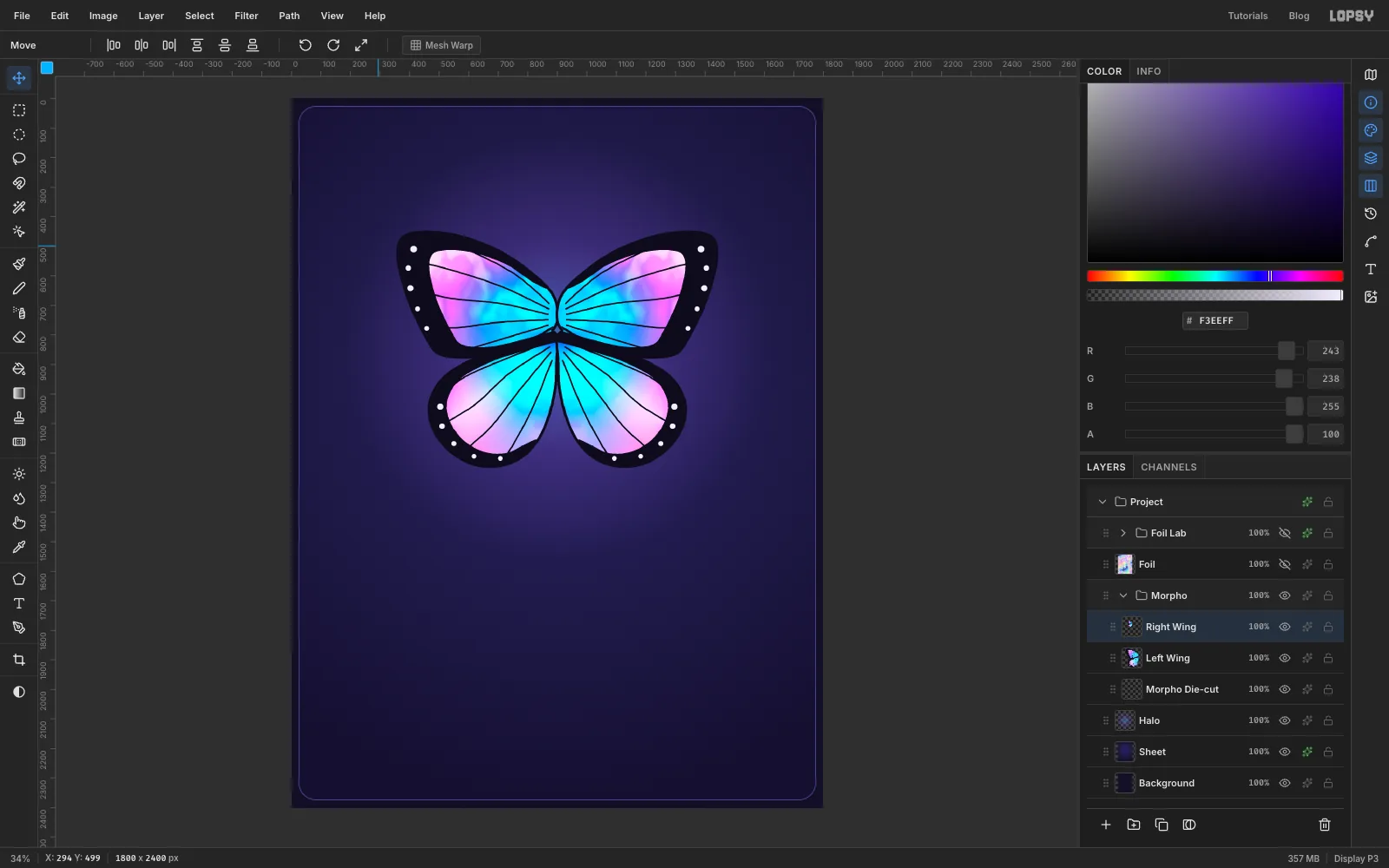Open the Path menu
1389x868 pixels.
(289, 16)
